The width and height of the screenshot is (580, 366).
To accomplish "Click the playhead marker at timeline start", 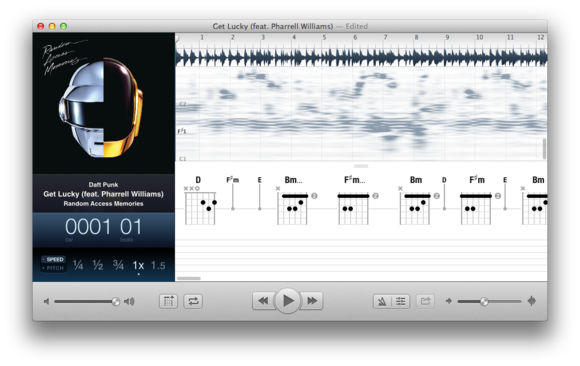I will click(177, 38).
